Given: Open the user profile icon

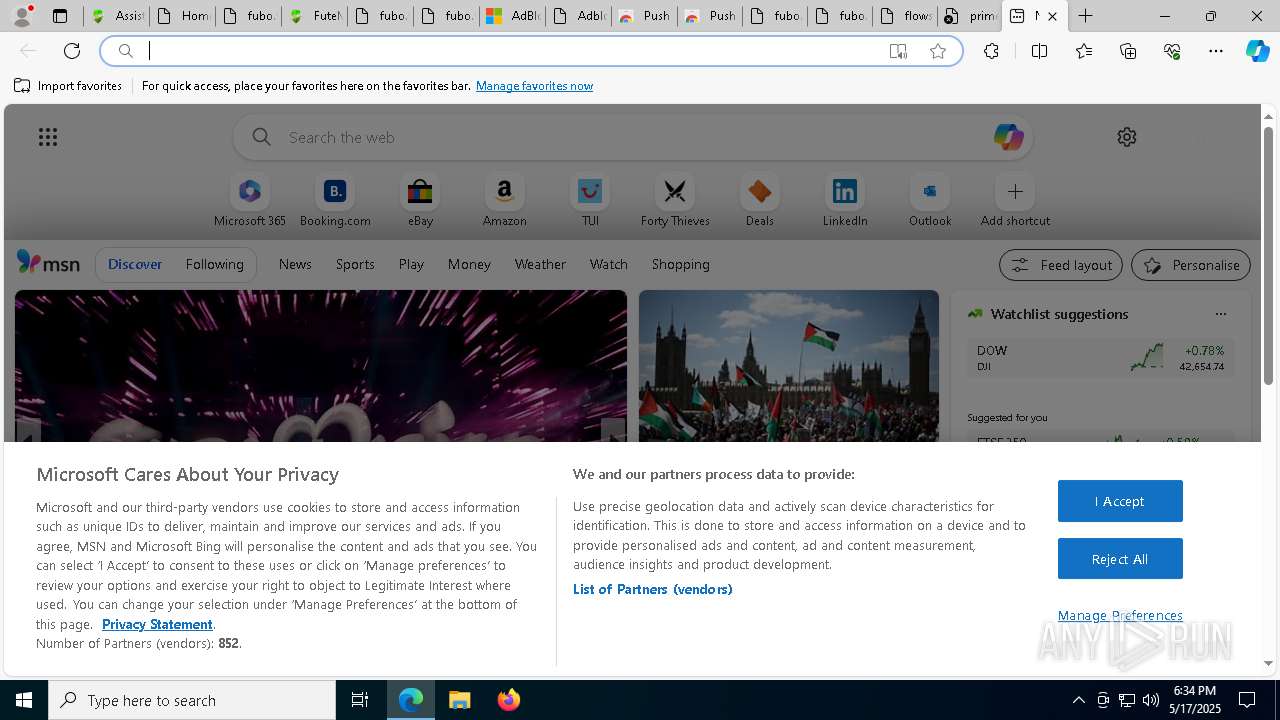Looking at the screenshot, I should [x=22, y=16].
